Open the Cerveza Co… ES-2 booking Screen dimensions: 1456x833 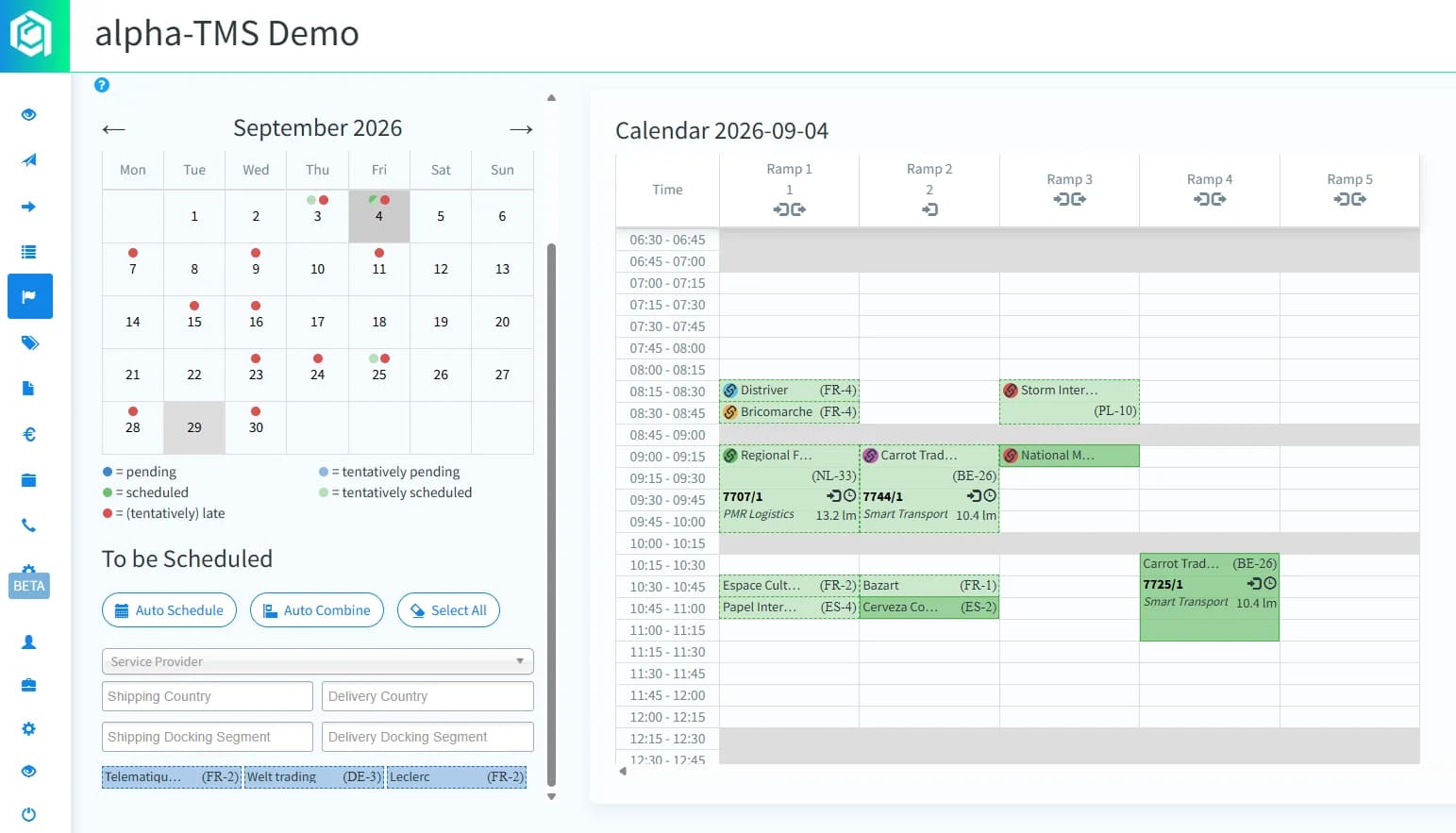(x=929, y=608)
